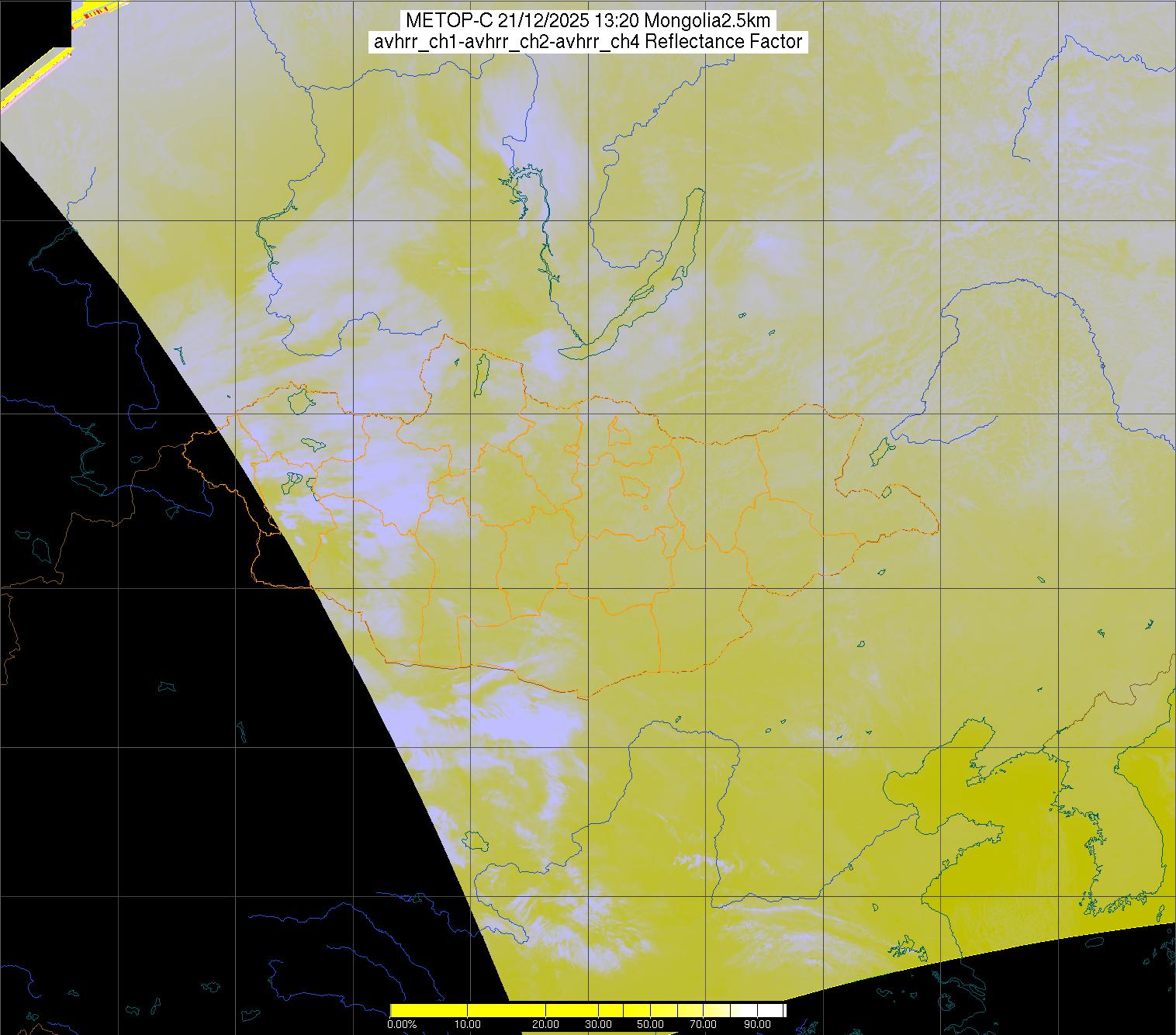The height and width of the screenshot is (1035, 1176).
Task: Click the 10.00 label on the color scale
Action: pyautogui.click(x=469, y=1025)
